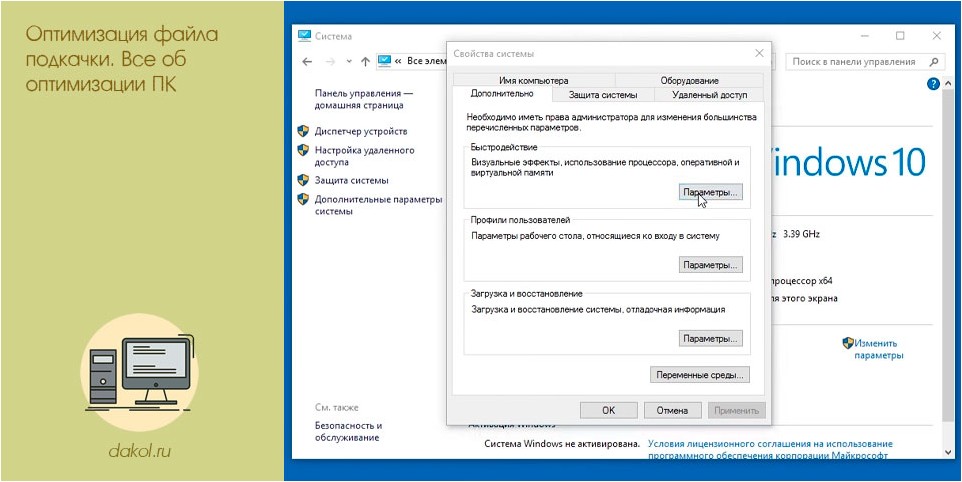
Task: Click shield icon beside Защита системы link
Action: click(x=302, y=180)
